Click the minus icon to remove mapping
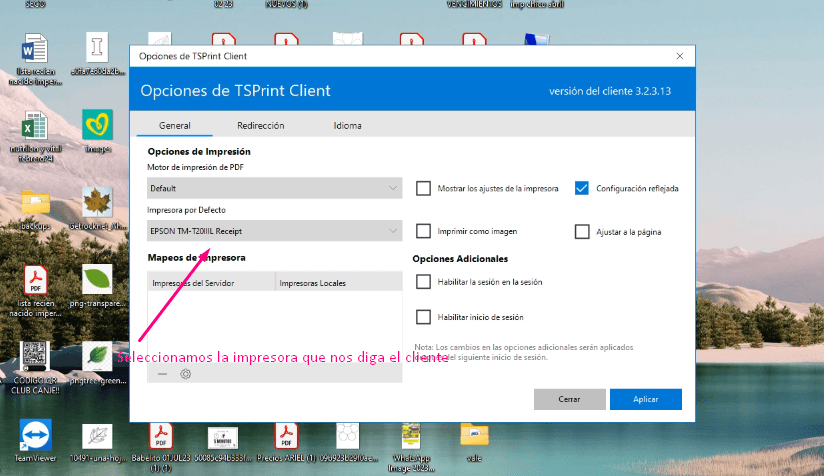Screen dimensions: 824x476 (x=163, y=374)
